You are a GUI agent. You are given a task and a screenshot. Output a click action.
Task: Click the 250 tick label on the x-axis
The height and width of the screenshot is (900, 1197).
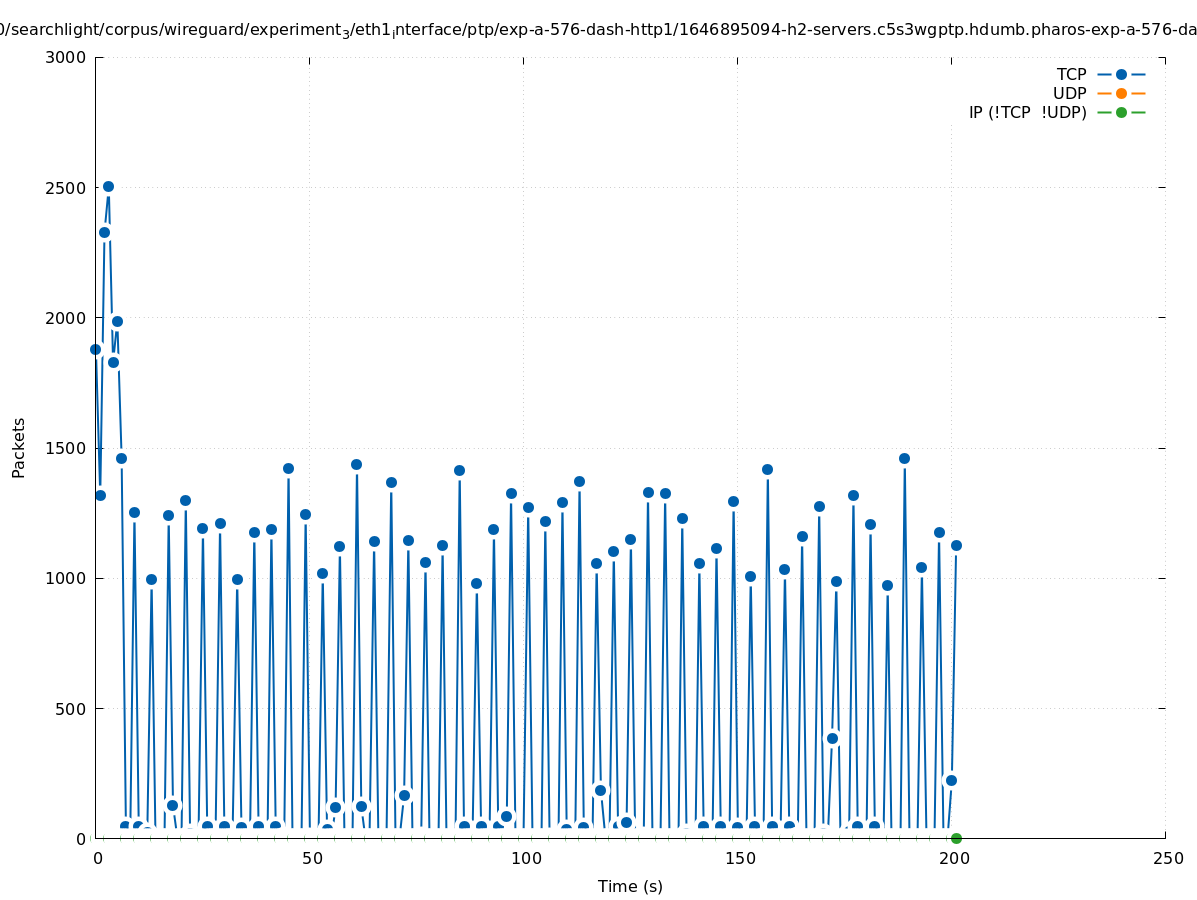1167,858
